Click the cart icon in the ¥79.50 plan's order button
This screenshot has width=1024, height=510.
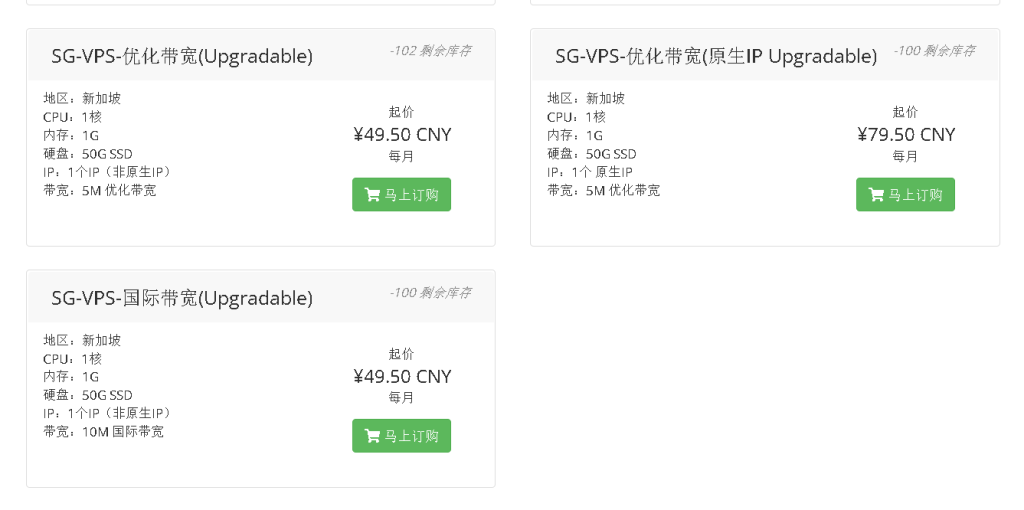pyautogui.click(x=876, y=195)
